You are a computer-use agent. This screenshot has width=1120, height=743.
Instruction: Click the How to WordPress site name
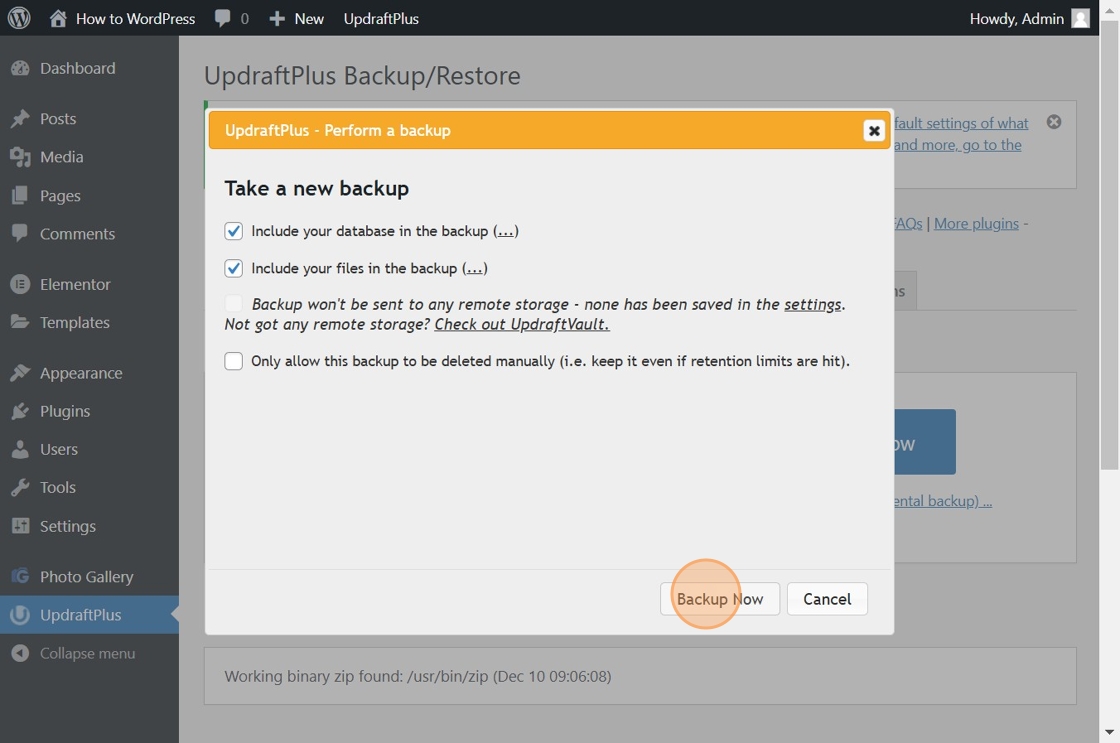pyautogui.click(x=136, y=19)
